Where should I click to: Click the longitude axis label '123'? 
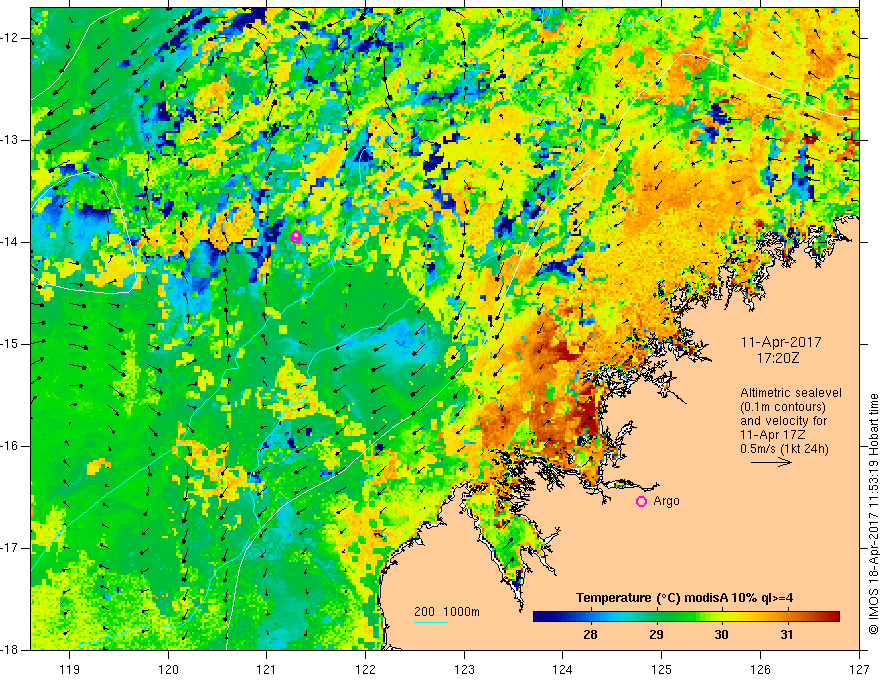click(464, 669)
